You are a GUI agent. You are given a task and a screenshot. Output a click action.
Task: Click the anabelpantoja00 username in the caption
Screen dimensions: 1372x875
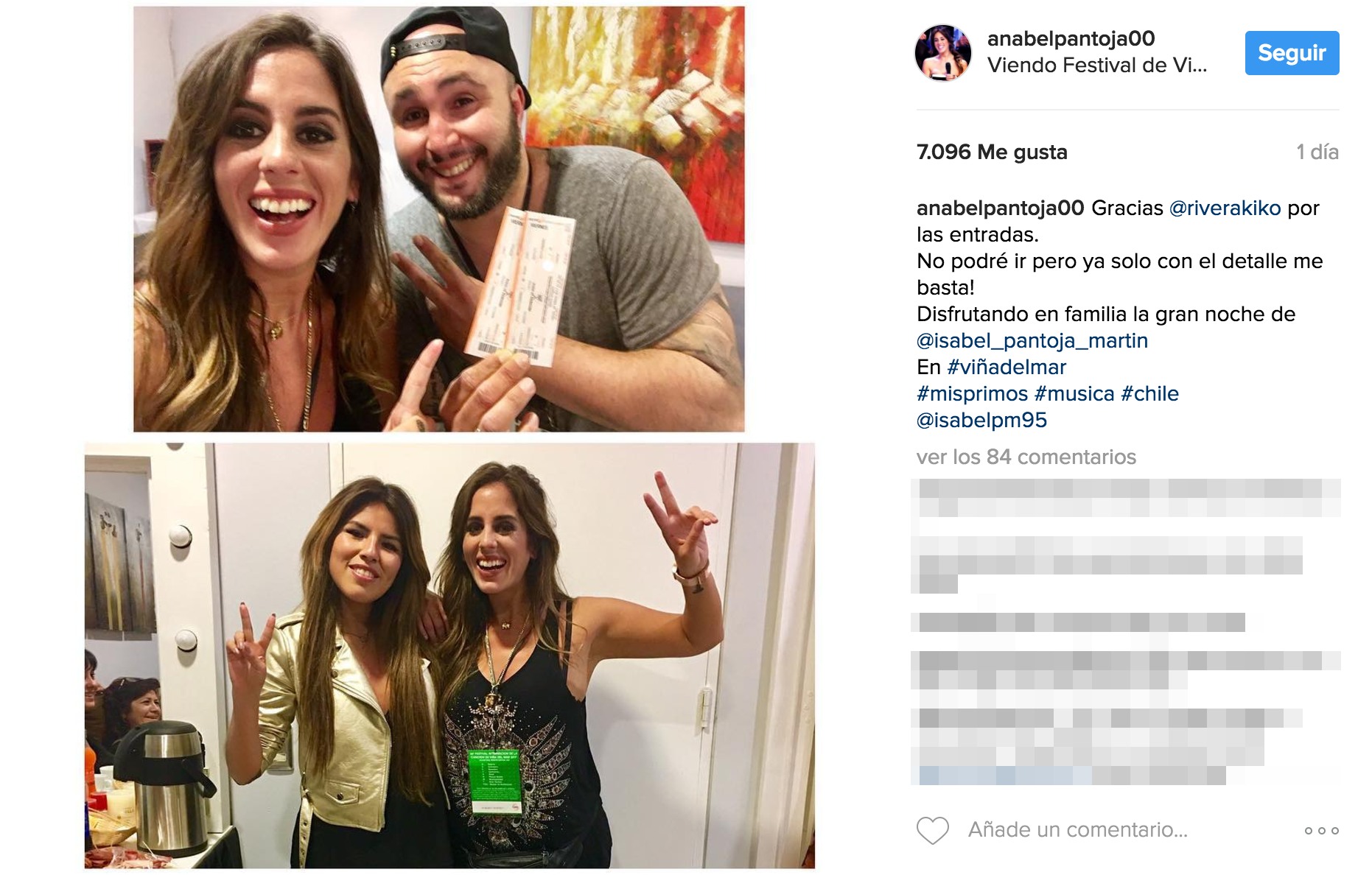tap(1000, 208)
